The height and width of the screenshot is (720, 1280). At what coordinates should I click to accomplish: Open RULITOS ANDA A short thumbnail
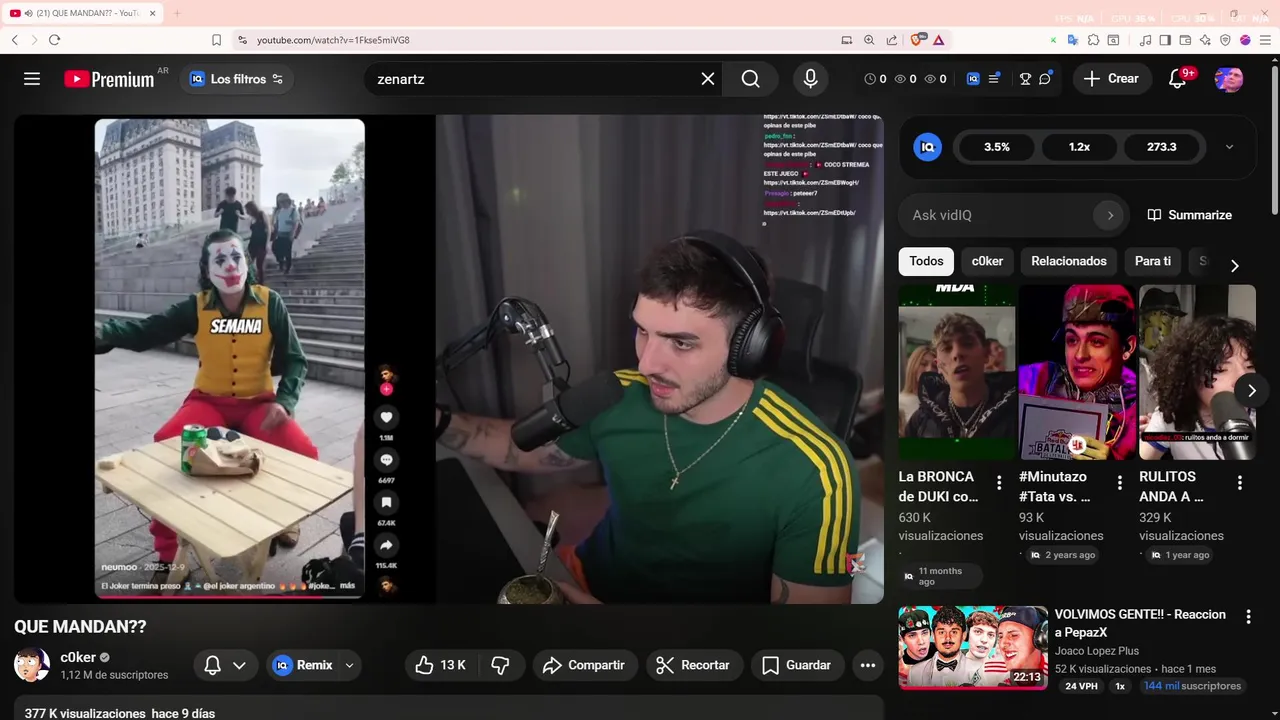(x=1197, y=372)
